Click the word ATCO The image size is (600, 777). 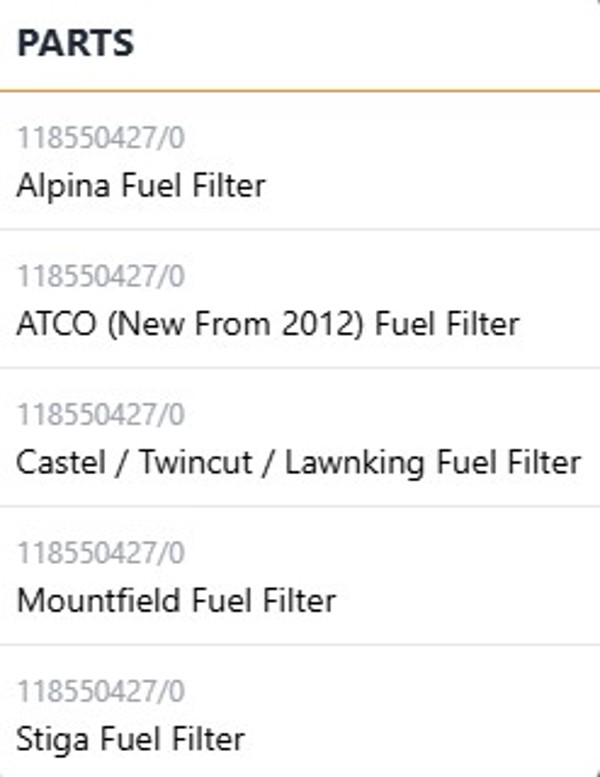pyautogui.click(x=56, y=324)
